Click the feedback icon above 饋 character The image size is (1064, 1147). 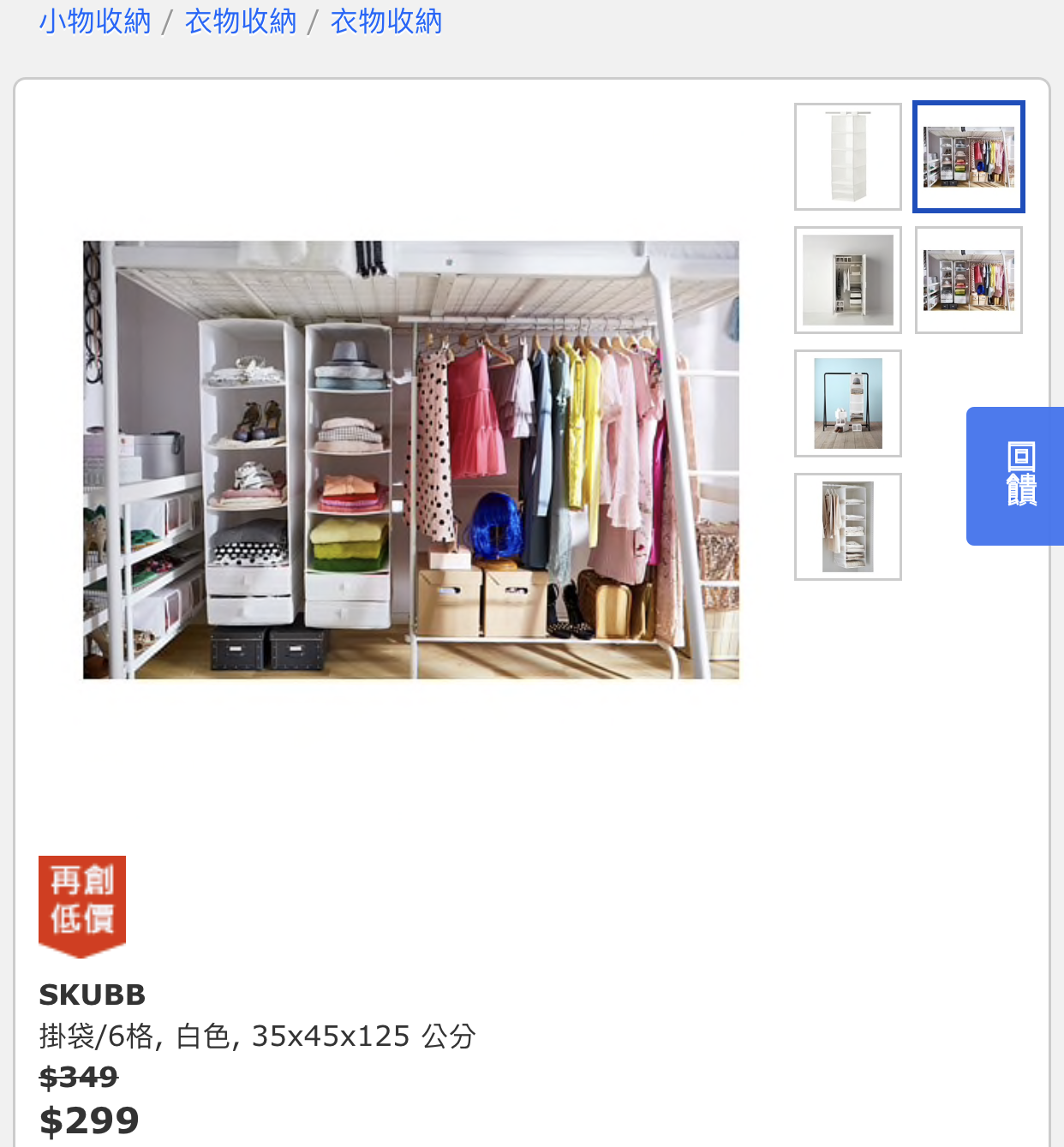click(1021, 457)
